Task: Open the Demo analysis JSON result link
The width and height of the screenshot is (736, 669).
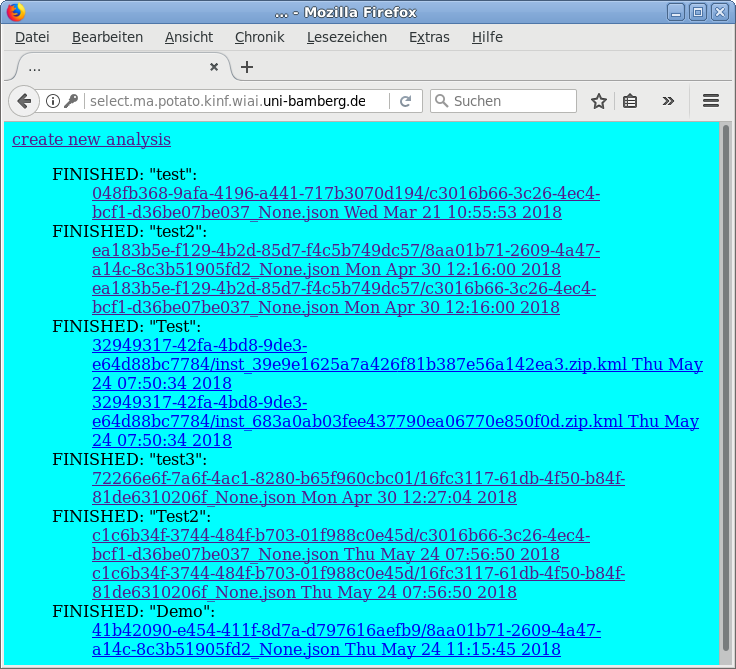Action: (x=346, y=639)
